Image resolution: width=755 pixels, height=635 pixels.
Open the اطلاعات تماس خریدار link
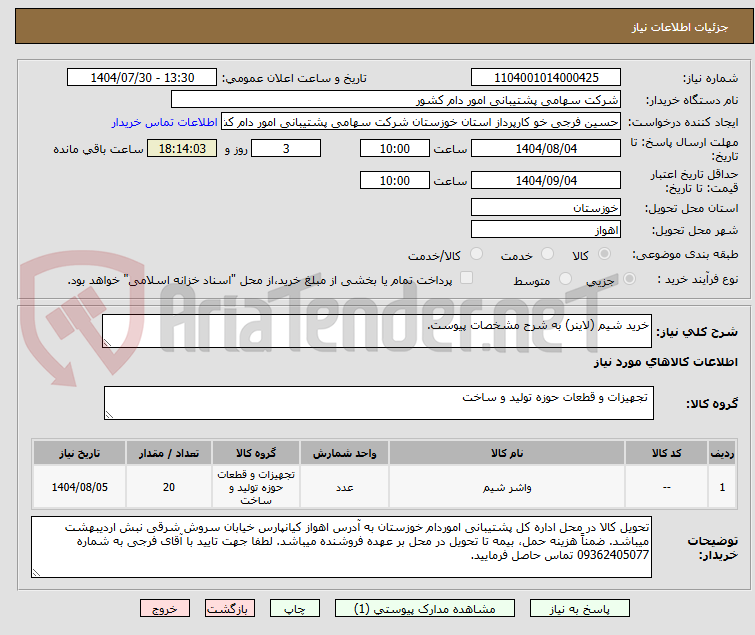tap(165, 122)
